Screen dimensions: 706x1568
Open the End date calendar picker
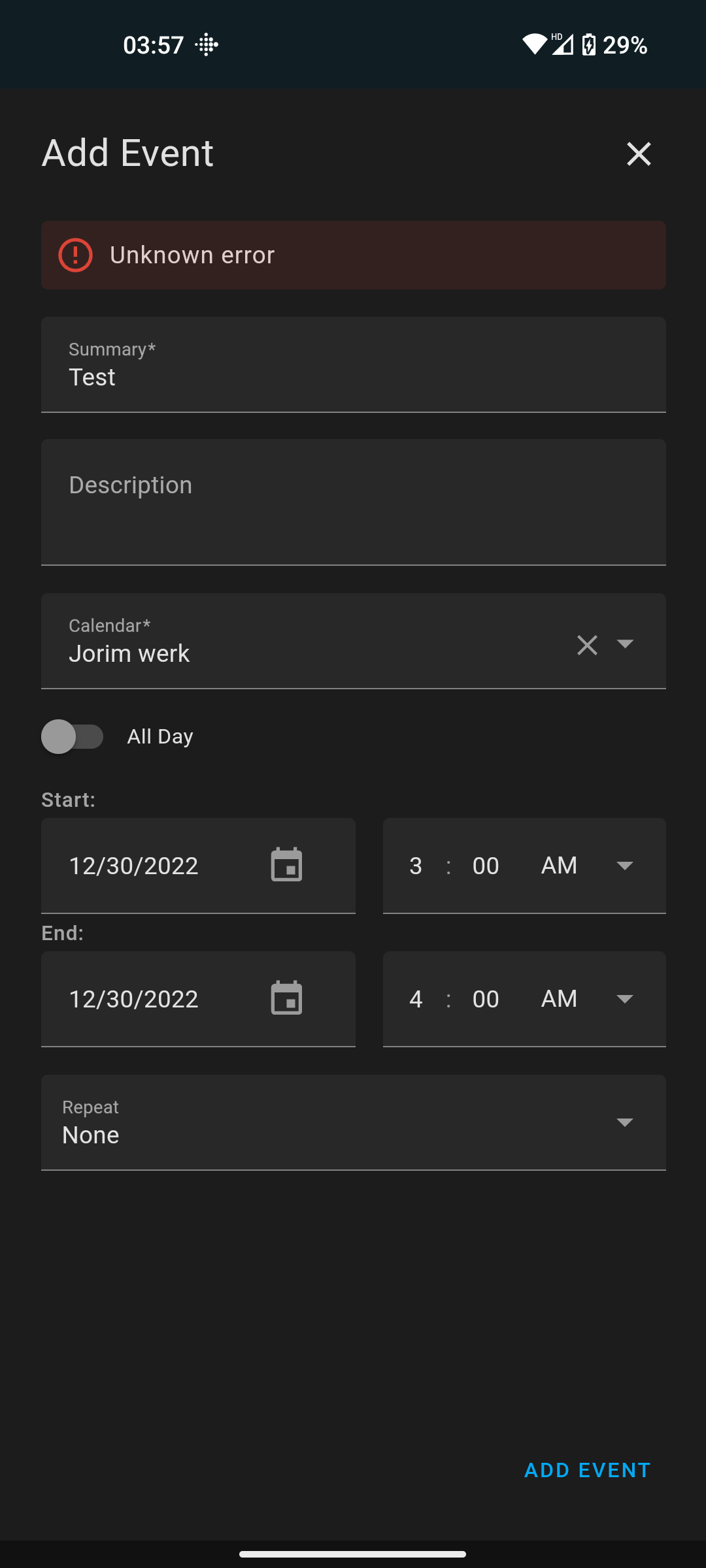pos(286,998)
